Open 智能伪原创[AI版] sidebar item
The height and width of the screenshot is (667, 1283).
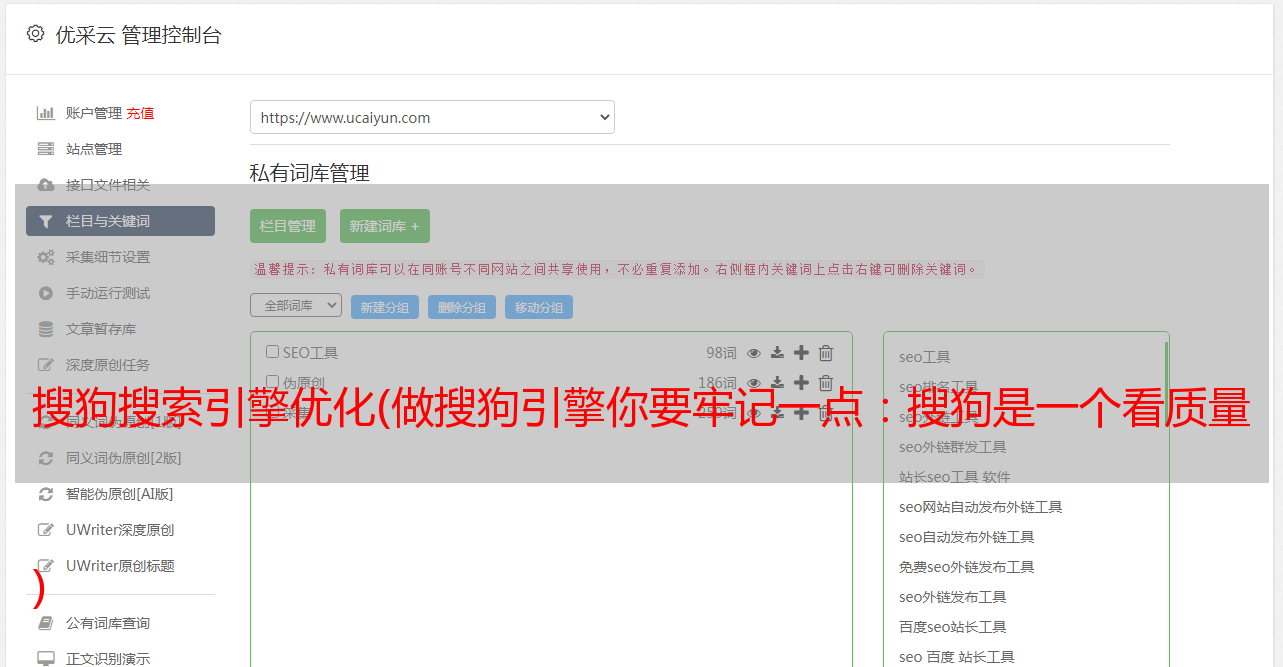pyautogui.click(x=120, y=494)
